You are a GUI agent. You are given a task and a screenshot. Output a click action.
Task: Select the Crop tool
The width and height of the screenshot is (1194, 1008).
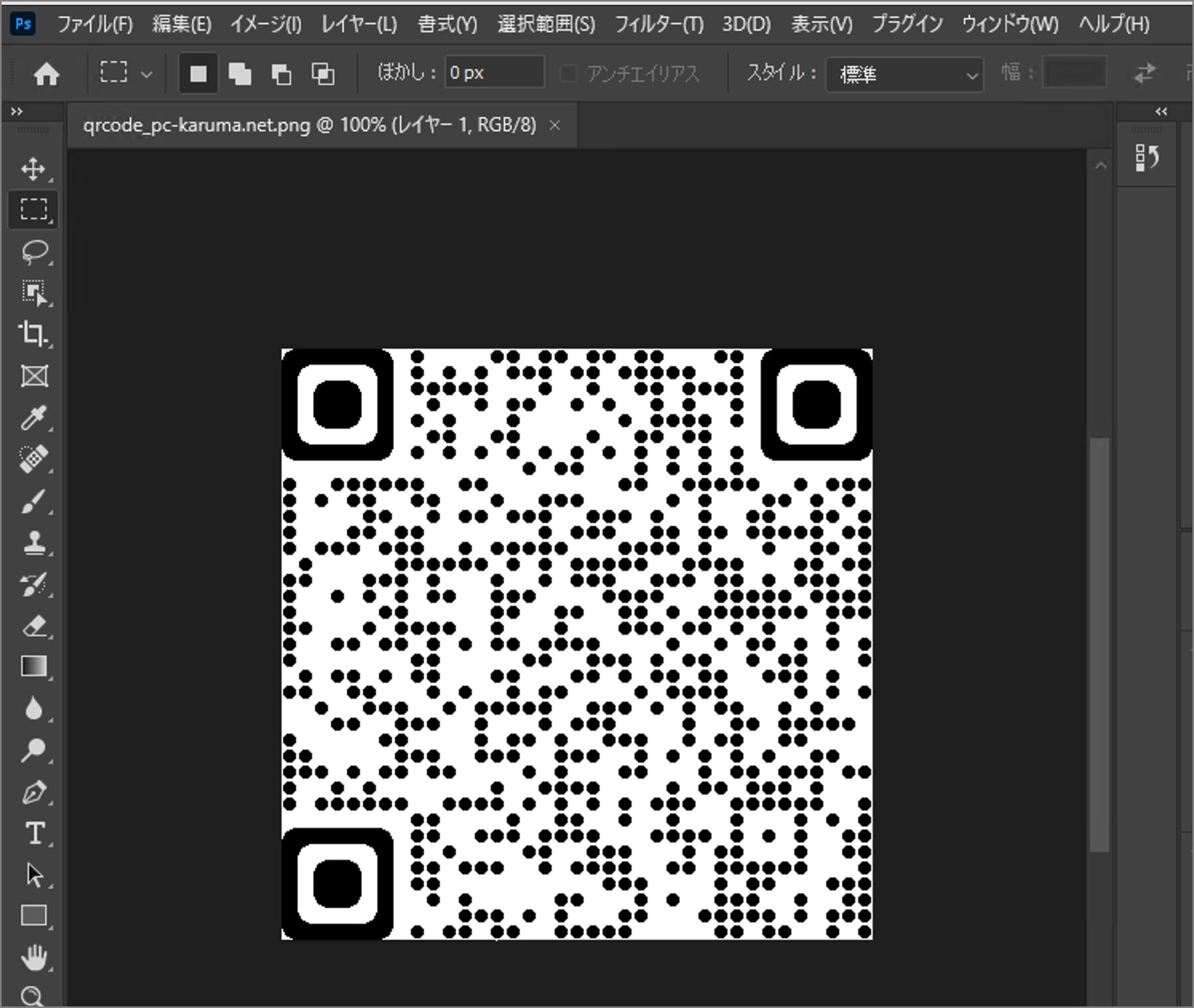coord(33,335)
